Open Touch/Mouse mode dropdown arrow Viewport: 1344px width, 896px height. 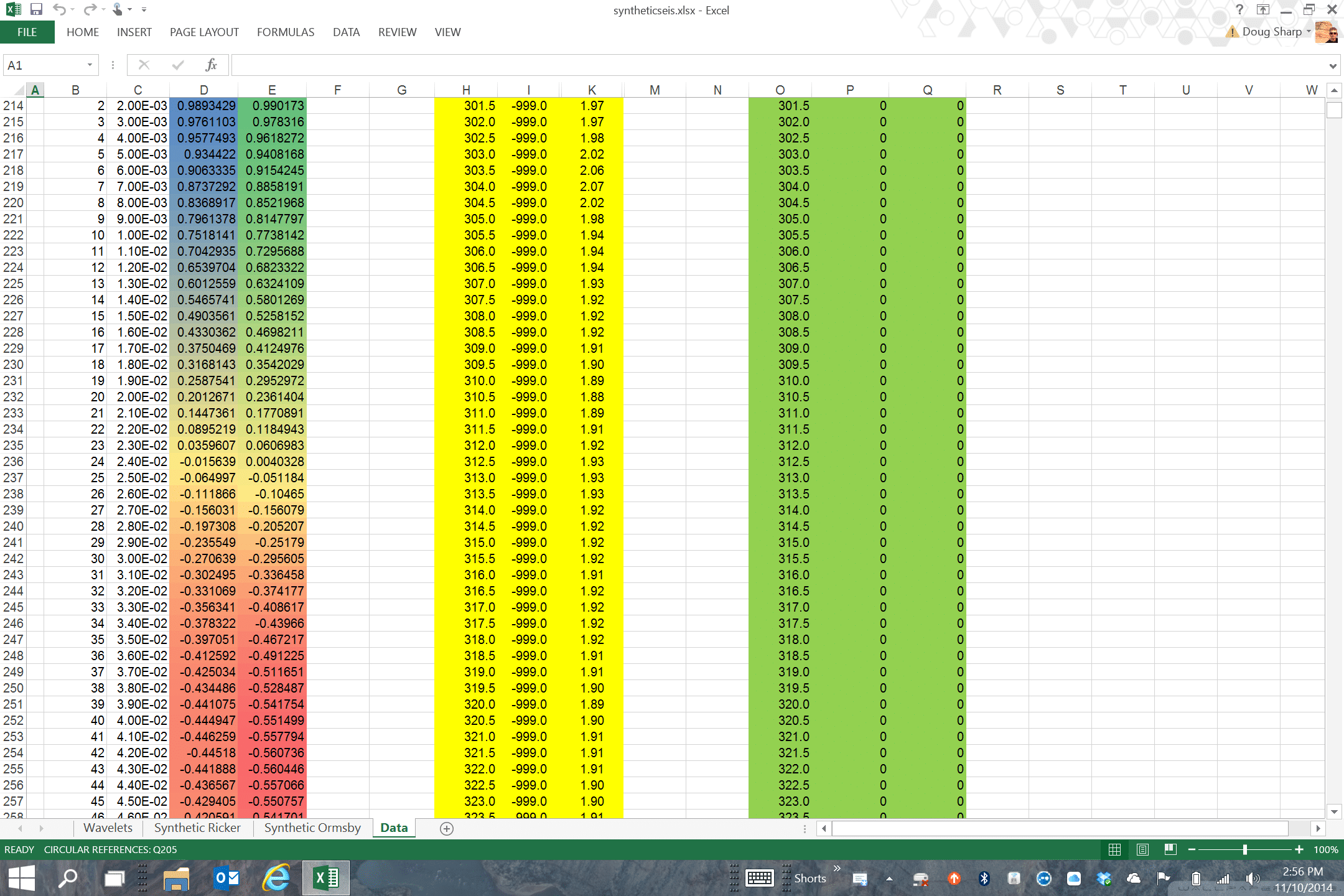tap(129, 9)
